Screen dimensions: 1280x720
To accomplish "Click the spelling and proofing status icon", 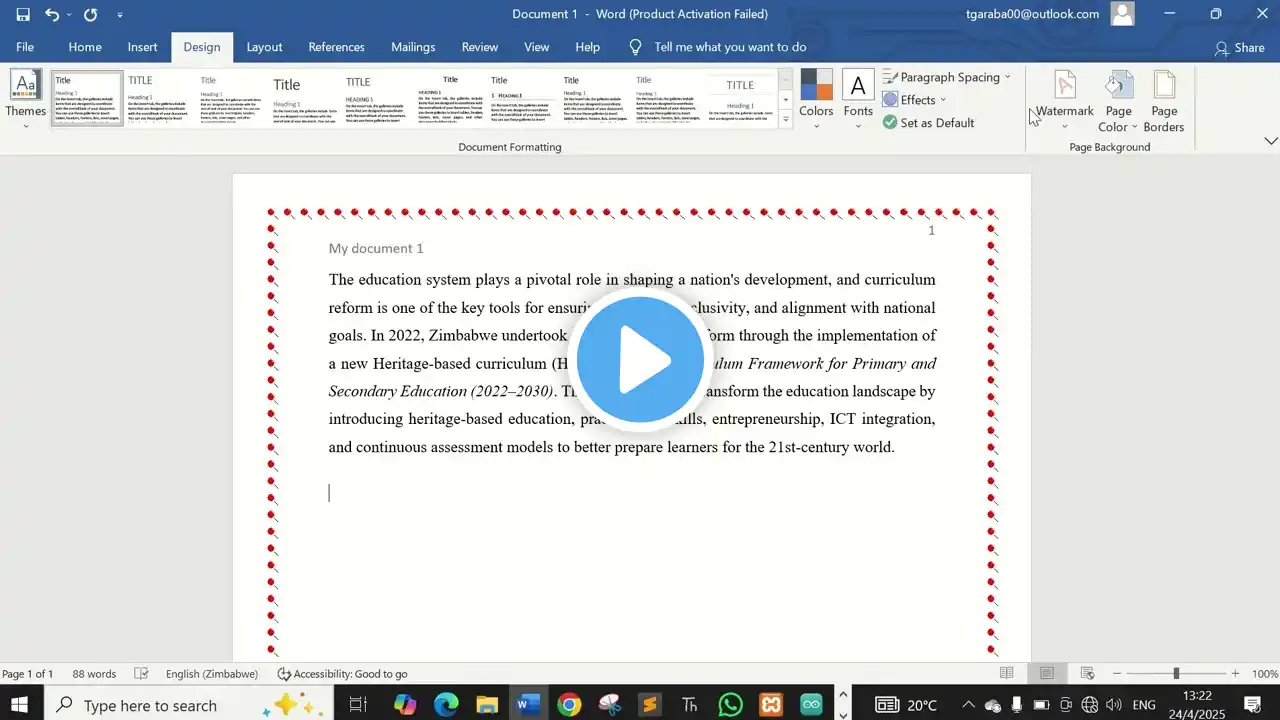I will point(141,674).
